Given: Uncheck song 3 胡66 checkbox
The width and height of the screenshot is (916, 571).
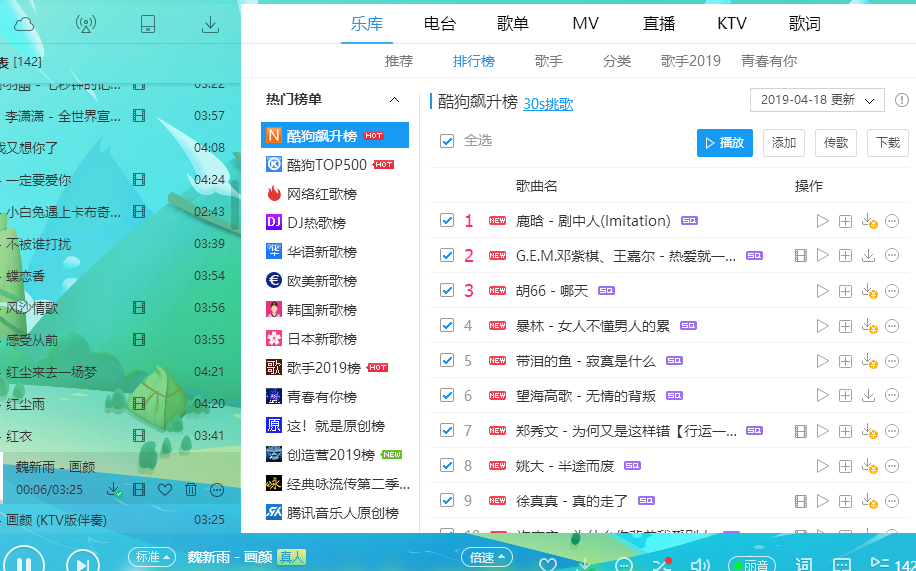Looking at the screenshot, I should pyautogui.click(x=447, y=290).
